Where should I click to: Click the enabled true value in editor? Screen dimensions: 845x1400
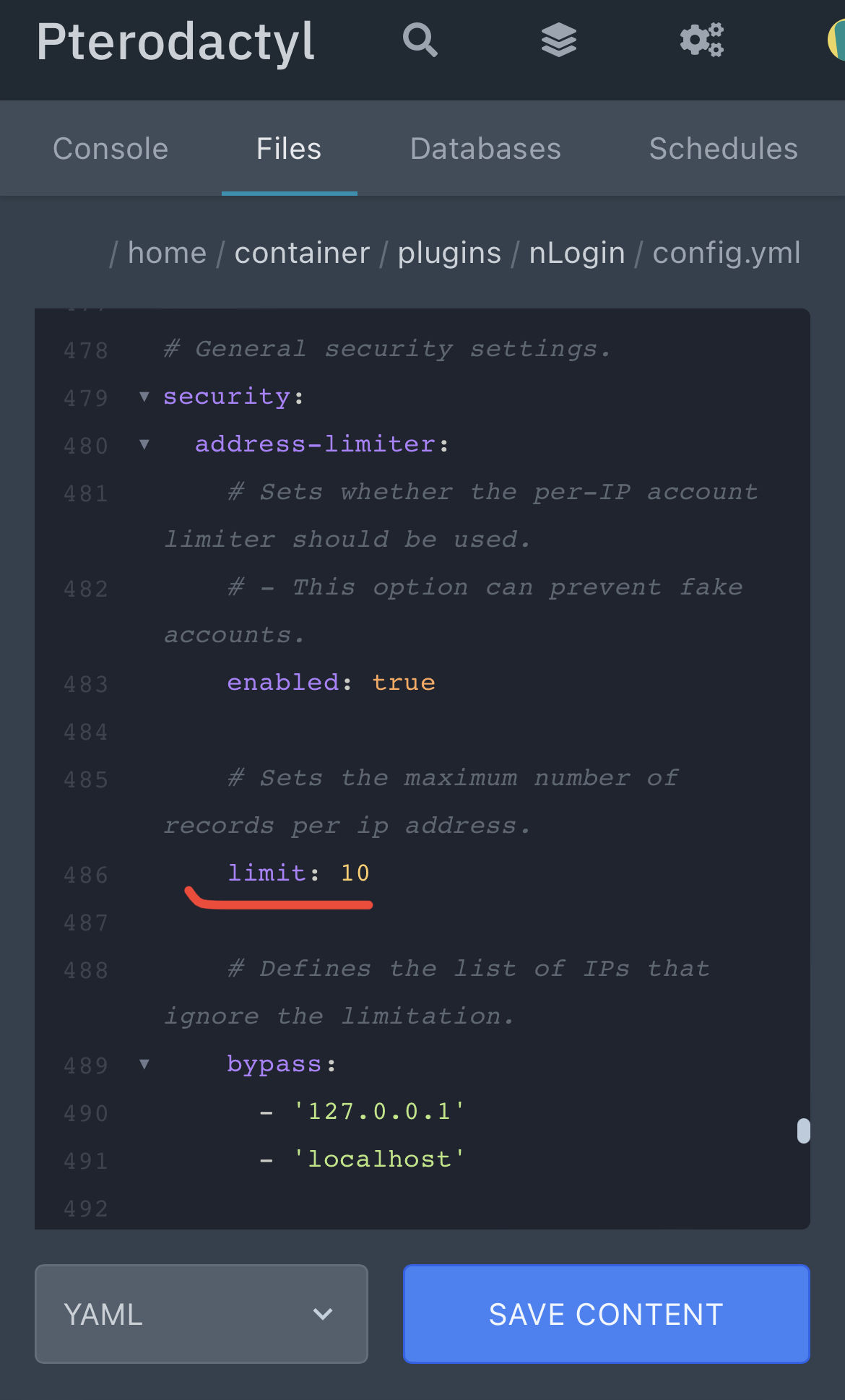(404, 683)
